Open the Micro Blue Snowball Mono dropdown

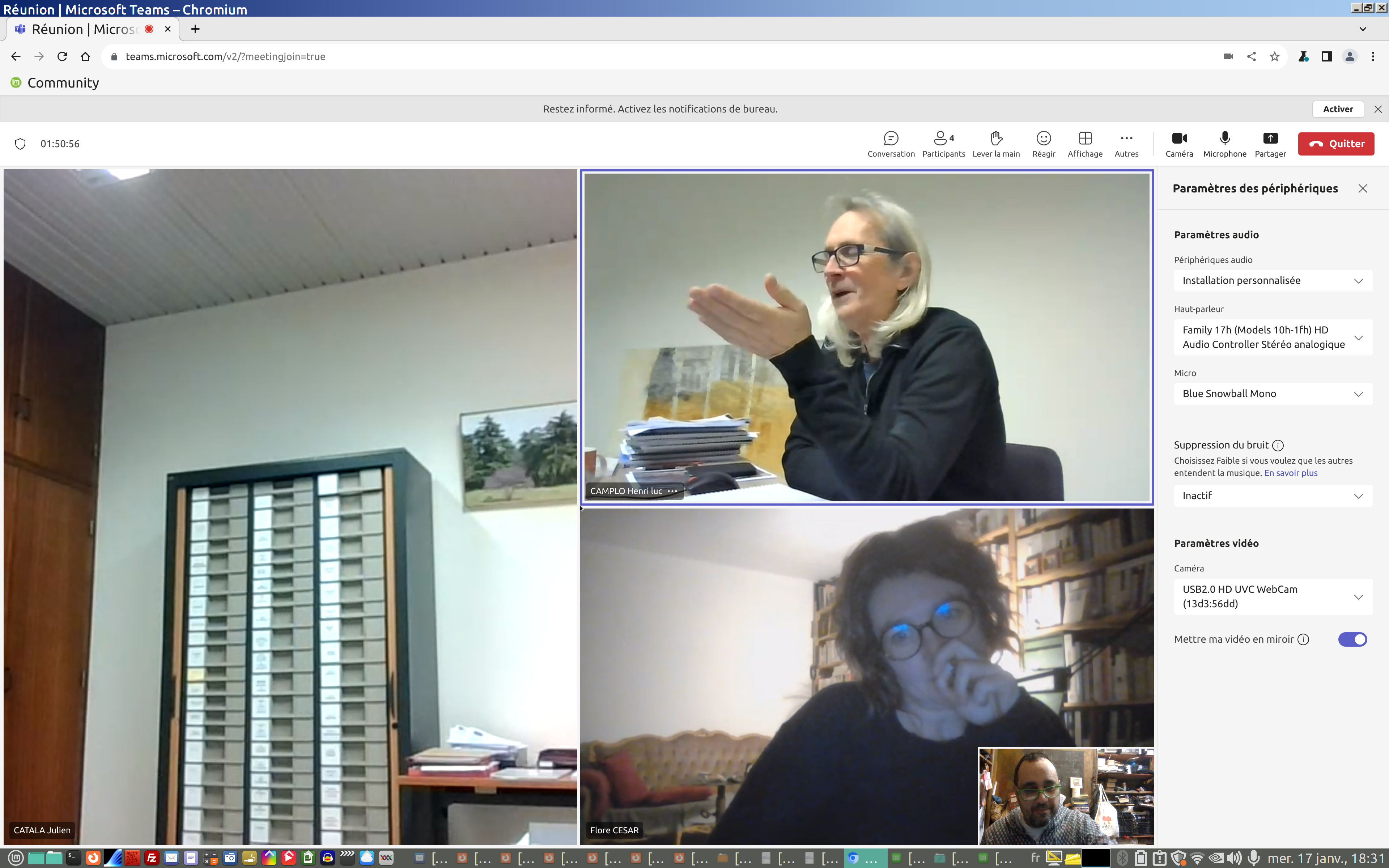1273,394
